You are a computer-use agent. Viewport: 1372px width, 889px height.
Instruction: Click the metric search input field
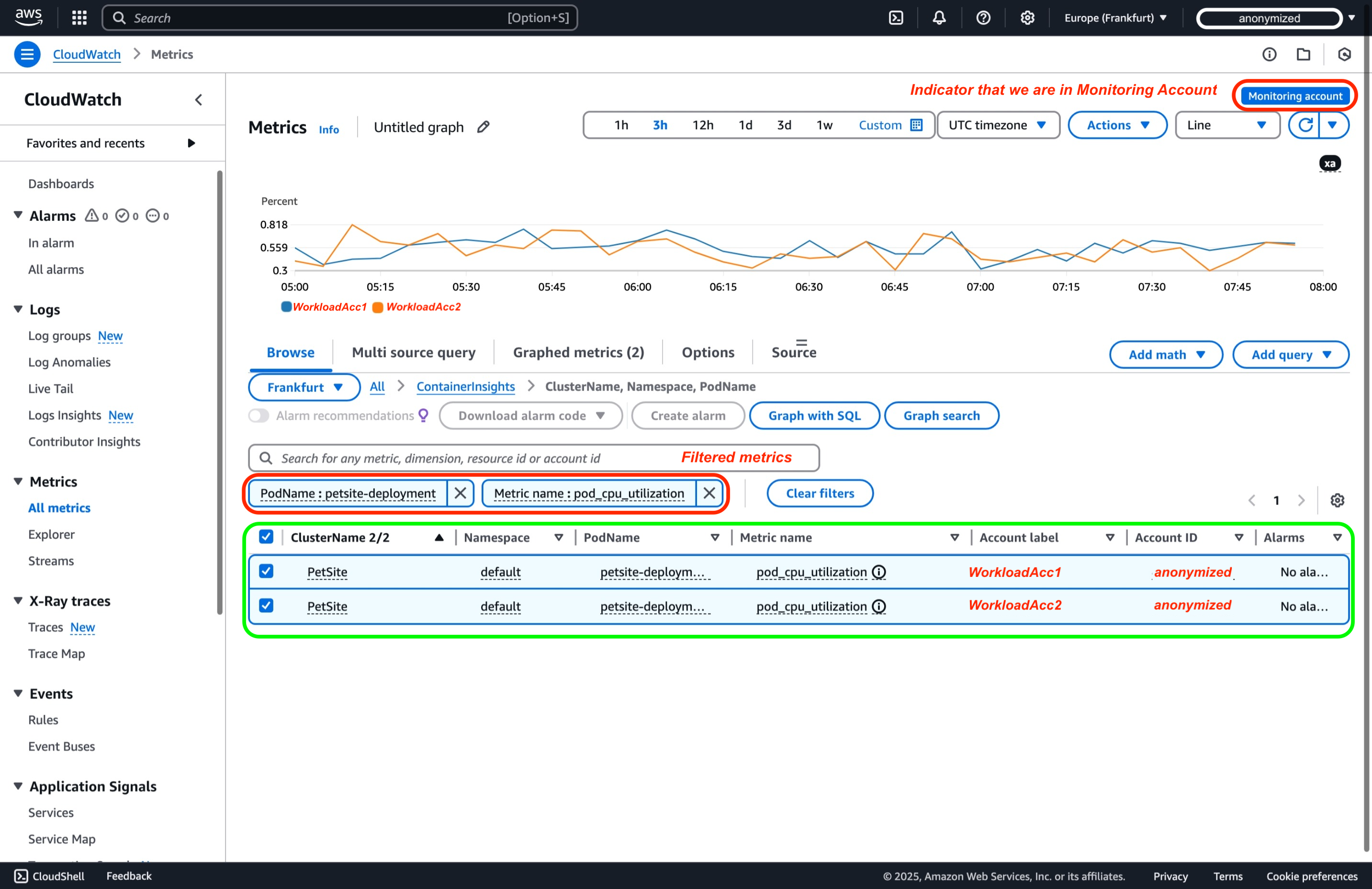tap(533, 458)
